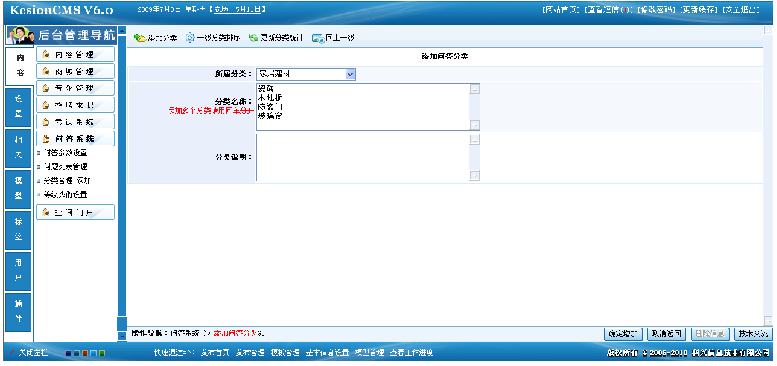777x366 pixels.
Task: Expand the 考试系统 sidebar section
Action: pyautogui.click(x=75, y=121)
